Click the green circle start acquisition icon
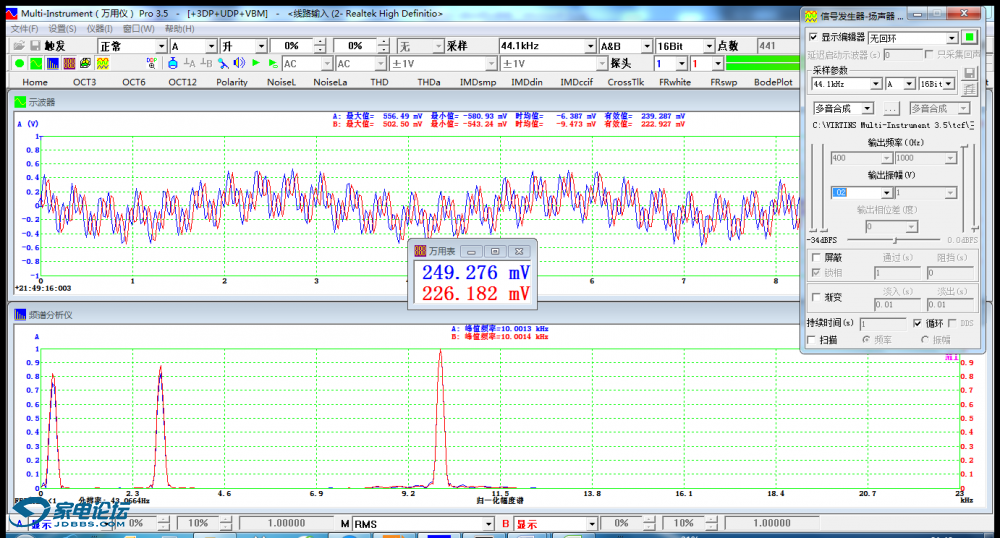1000x538 pixels. click(x=19, y=63)
